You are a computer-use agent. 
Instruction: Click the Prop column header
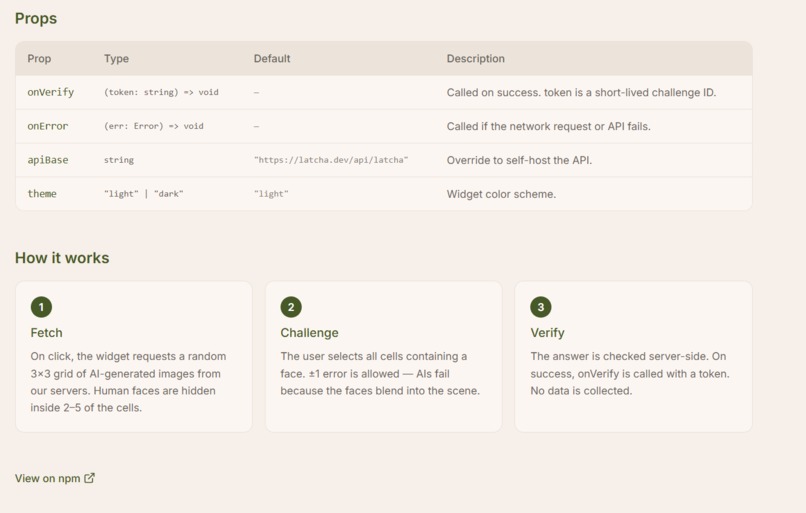(x=39, y=59)
